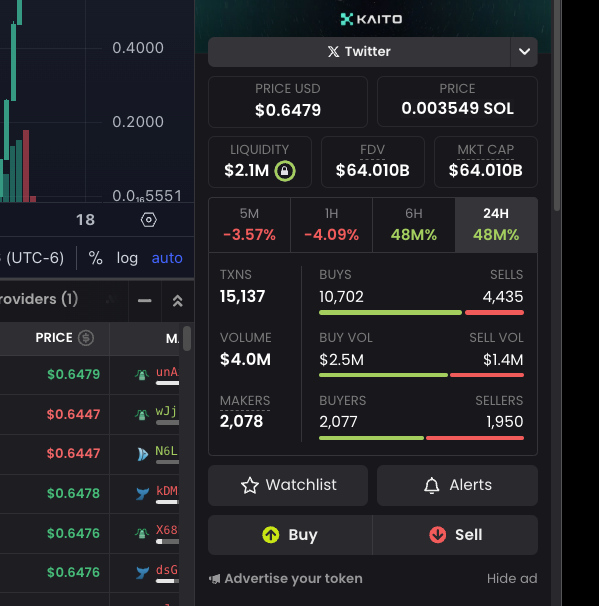599x606 pixels.
Task: Click maker address dsG
Action: pos(167,570)
